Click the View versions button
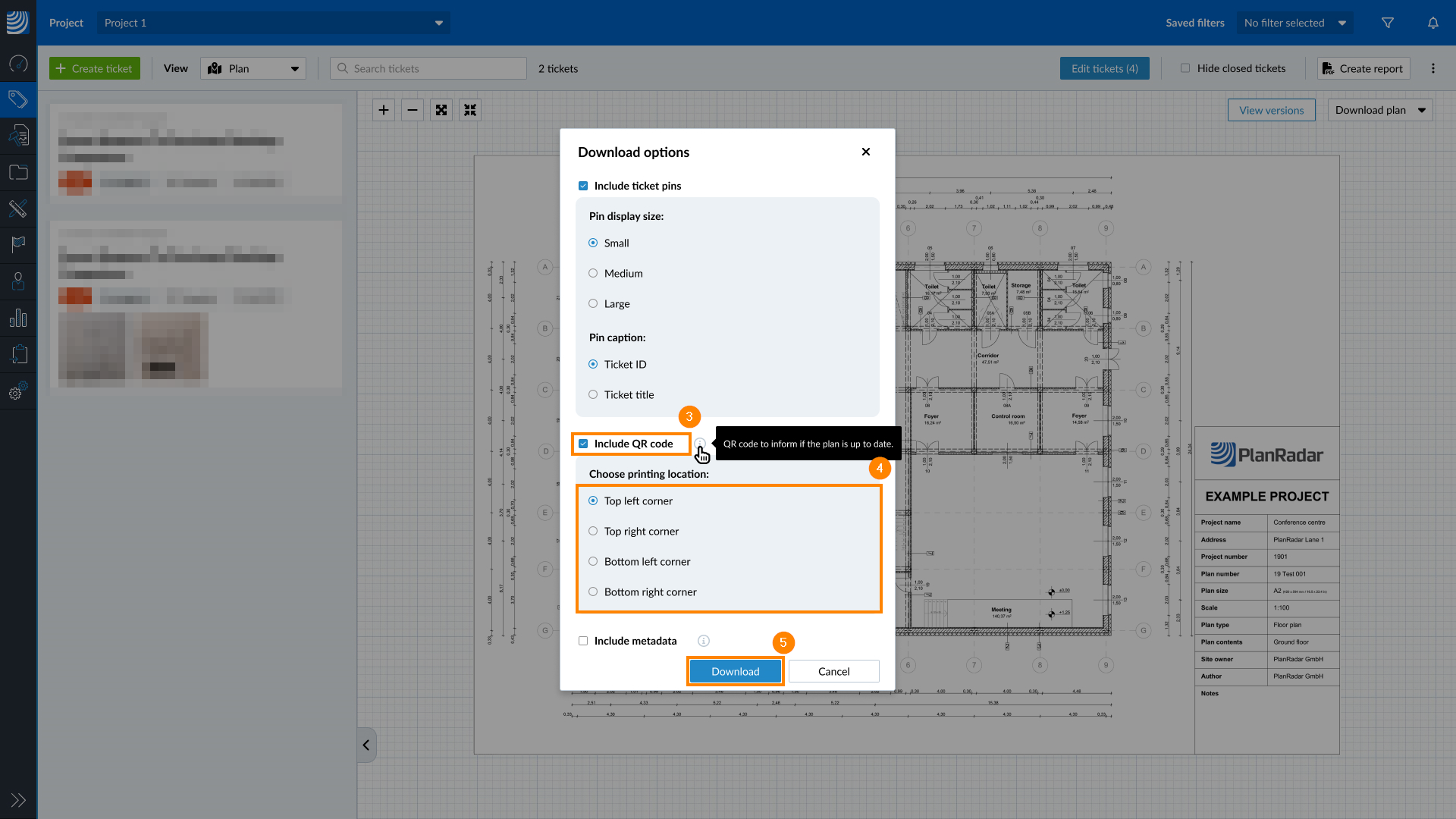 tap(1272, 110)
